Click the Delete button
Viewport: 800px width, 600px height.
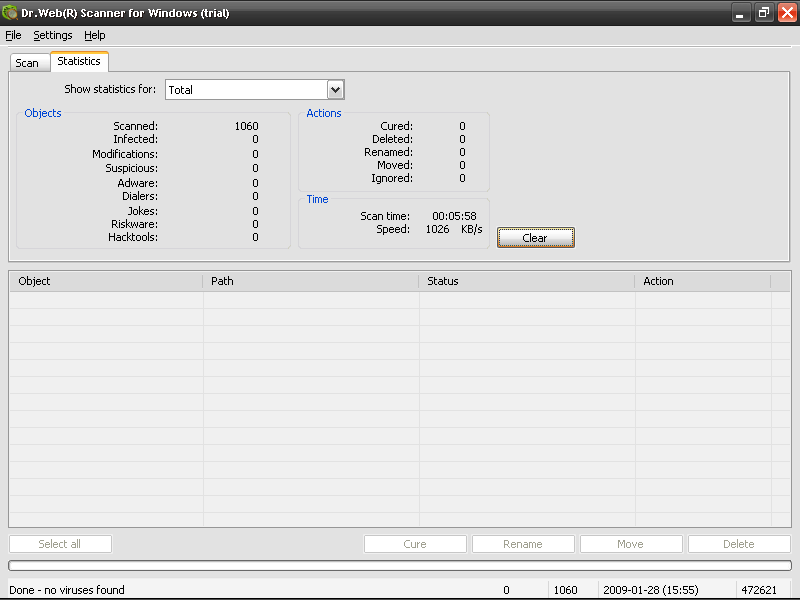(x=738, y=543)
